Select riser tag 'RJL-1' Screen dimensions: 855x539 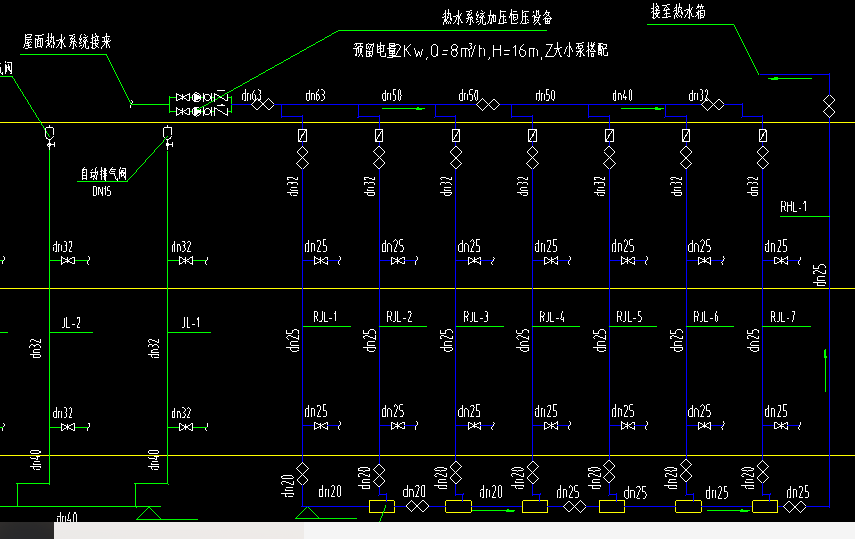click(325, 317)
